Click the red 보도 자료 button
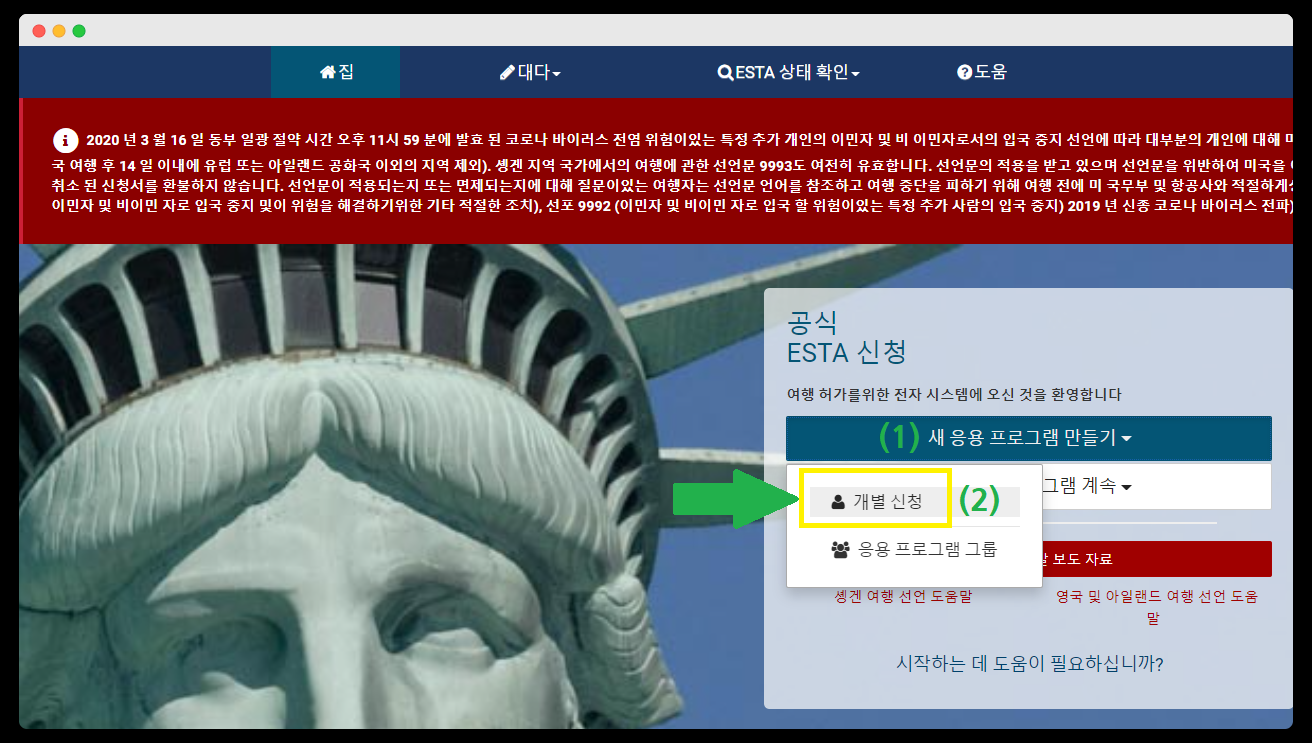Viewport: 1312px width, 743px height. tap(1156, 559)
